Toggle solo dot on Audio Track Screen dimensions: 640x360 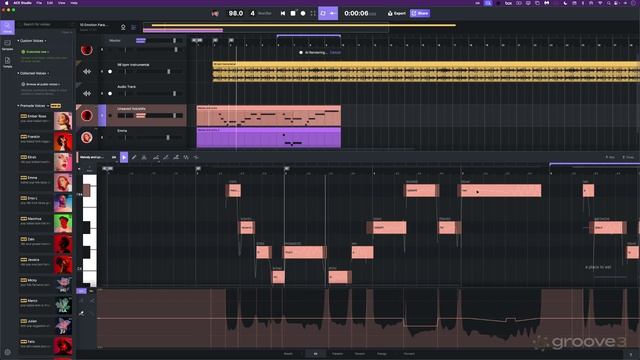110,93
